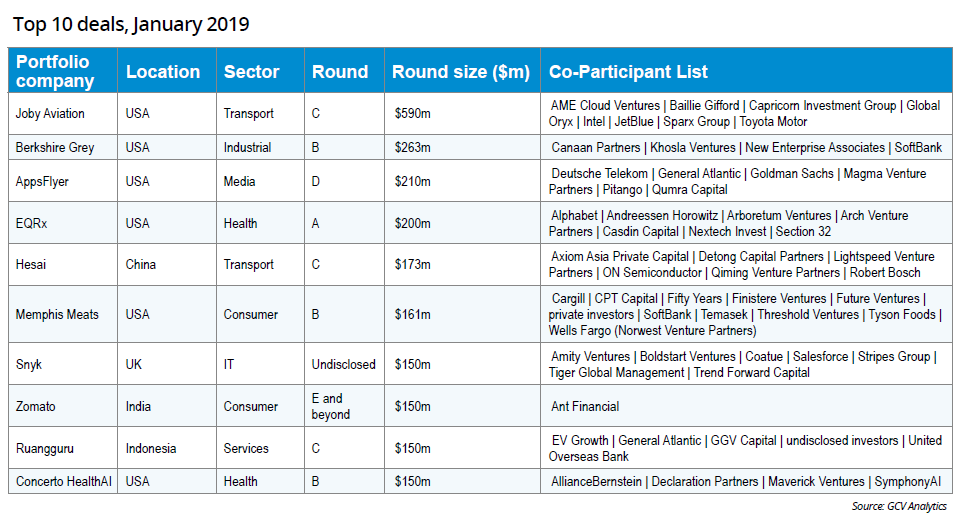Select the Berkshire Grey row name

[55, 148]
